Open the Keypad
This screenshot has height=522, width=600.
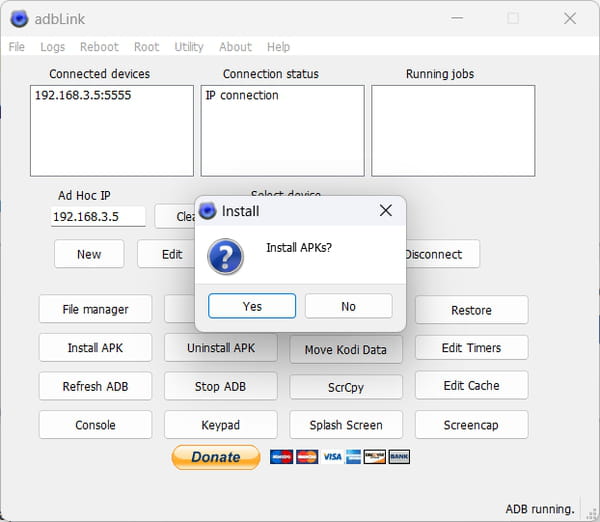click(x=221, y=425)
